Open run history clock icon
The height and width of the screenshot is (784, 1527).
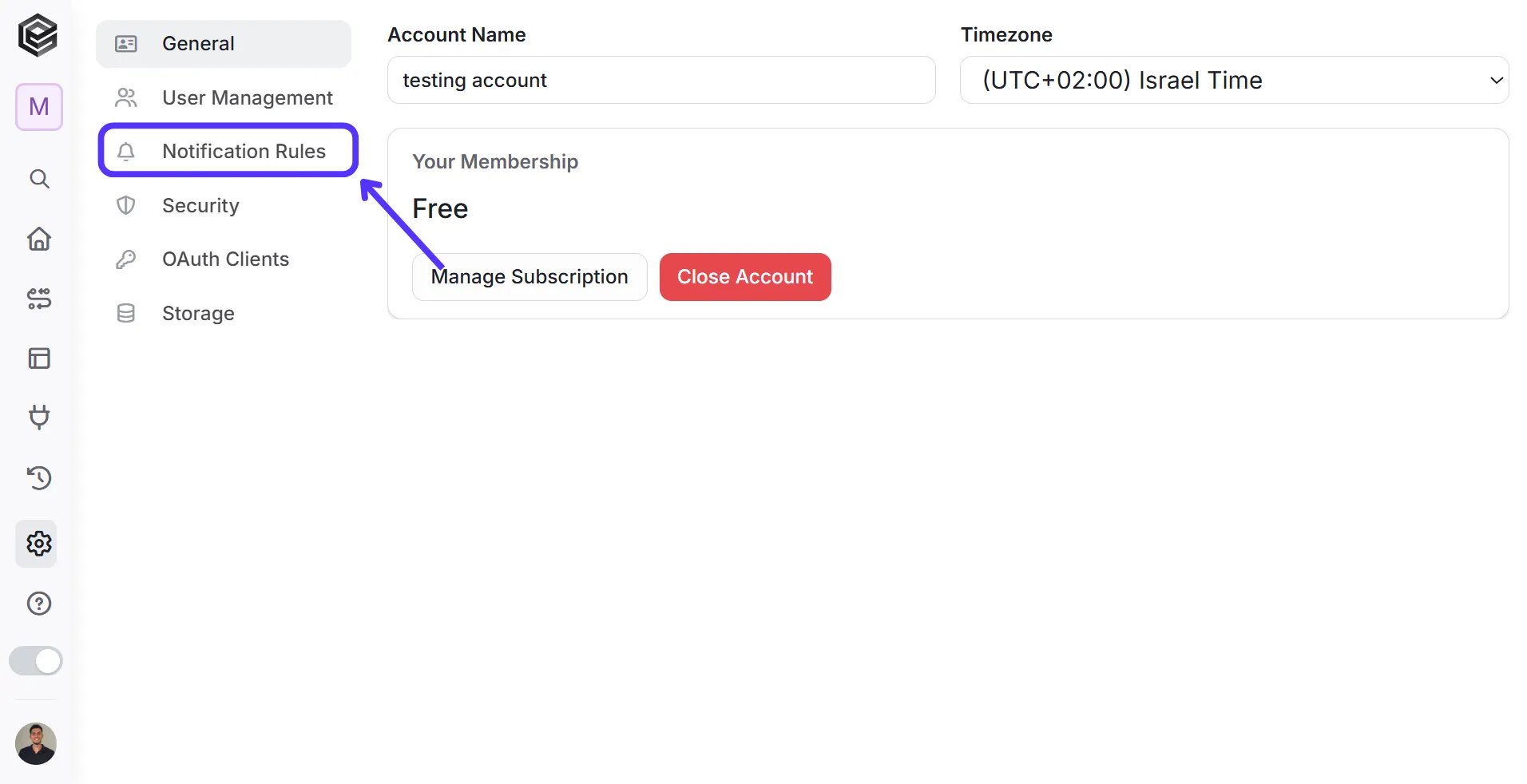pos(39,477)
